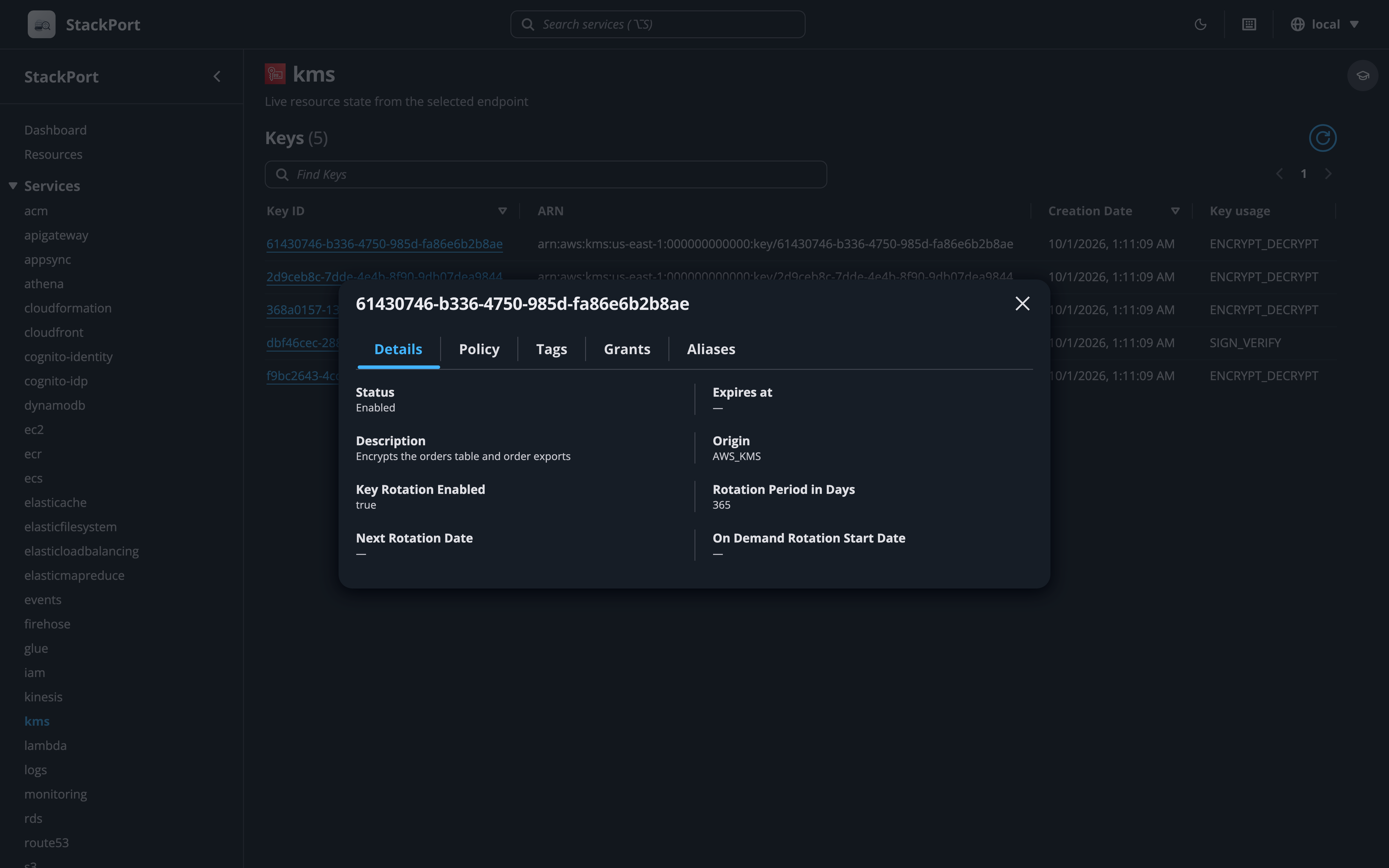Close the key details dialog
The width and height of the screenshot is (1389, 868).
(1022, 304)
